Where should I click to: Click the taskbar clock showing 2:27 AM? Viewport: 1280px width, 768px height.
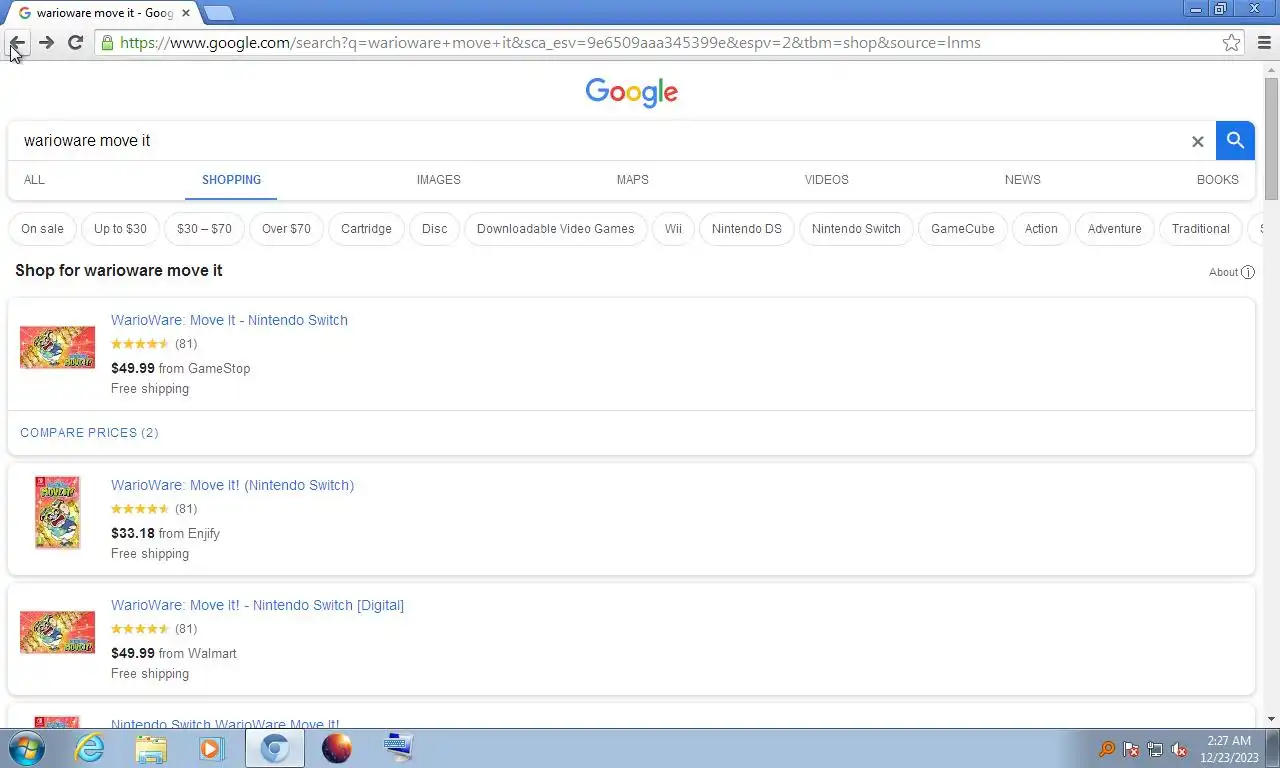(x=1228, y=749)
